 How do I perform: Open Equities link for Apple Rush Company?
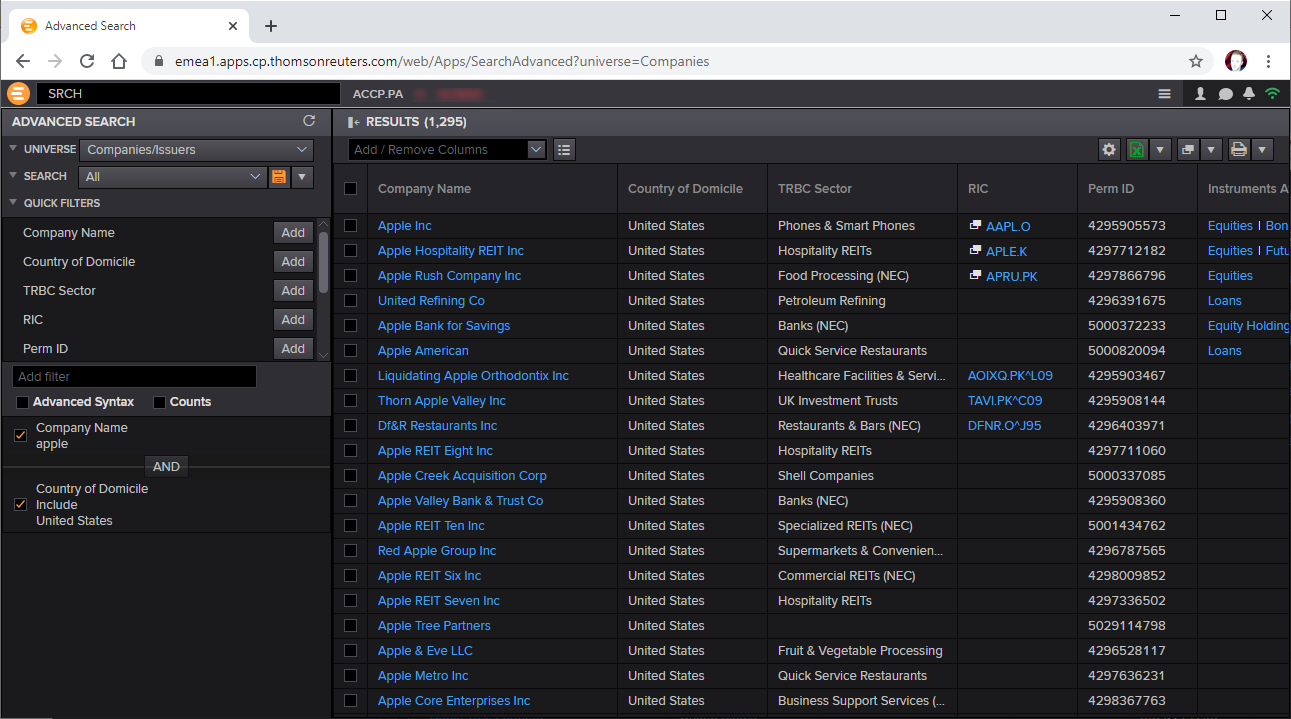pos(1230,276)
